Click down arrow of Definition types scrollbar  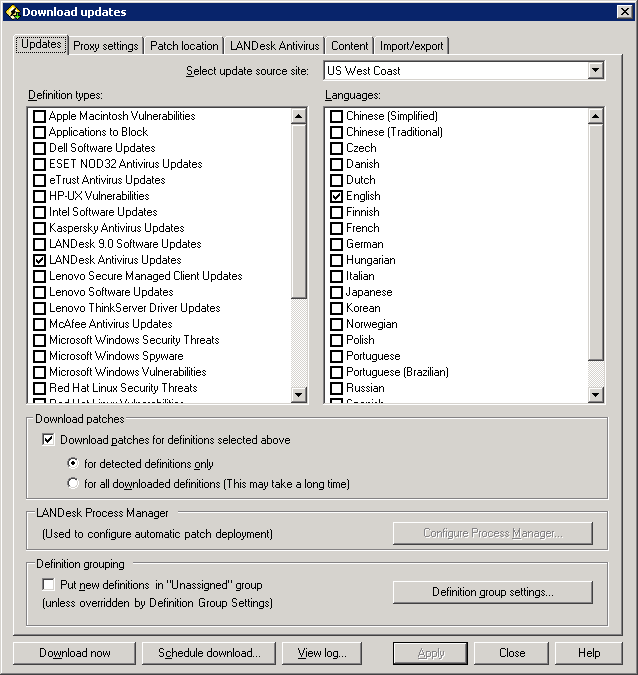pyautogui.click(x=298, y=394)
